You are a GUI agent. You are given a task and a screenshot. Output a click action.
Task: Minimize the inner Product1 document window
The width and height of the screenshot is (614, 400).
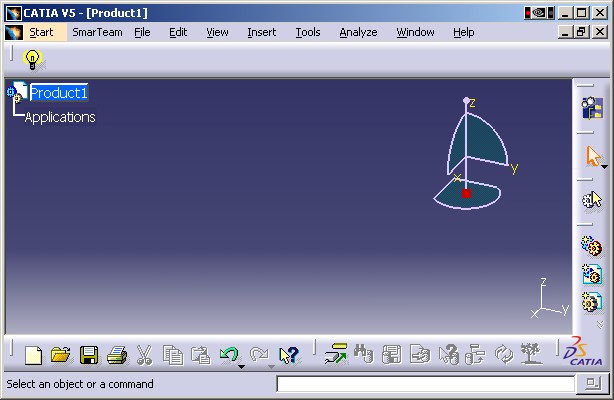click(565, 32)
